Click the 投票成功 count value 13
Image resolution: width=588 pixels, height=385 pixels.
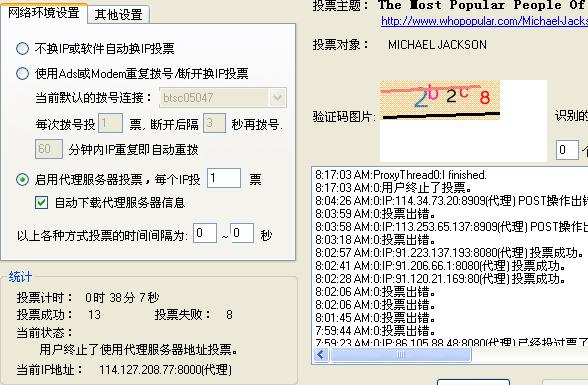(x=94, y=315)
